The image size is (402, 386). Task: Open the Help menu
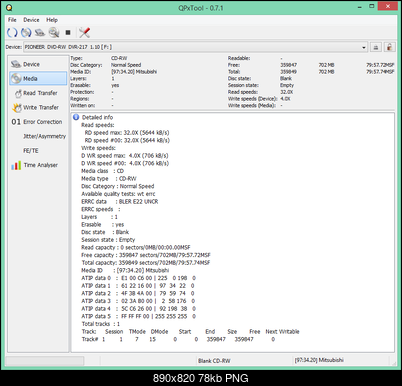52,20
